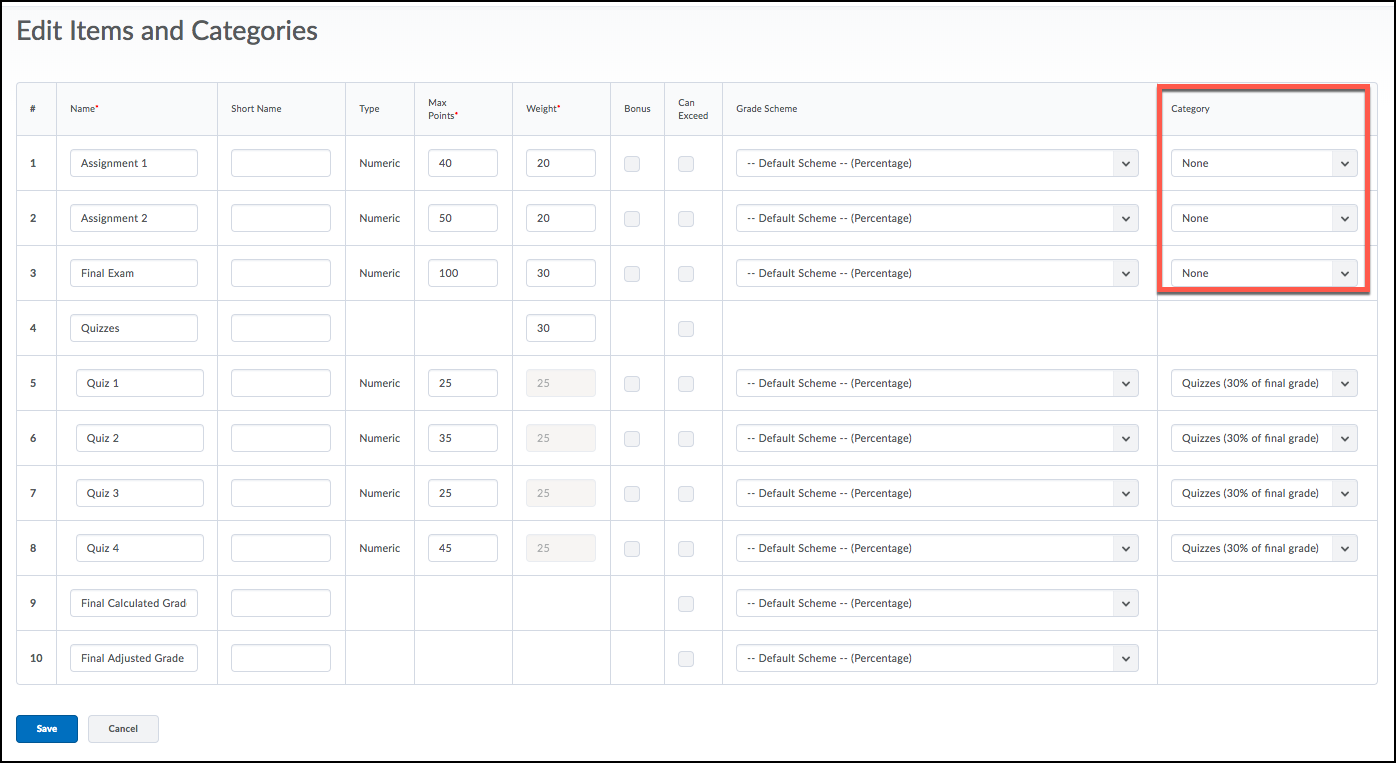Edit Max Points of Assignment 2
Image resolution: width=1396 pixels, height=763 pixels.
coord(463,218)
